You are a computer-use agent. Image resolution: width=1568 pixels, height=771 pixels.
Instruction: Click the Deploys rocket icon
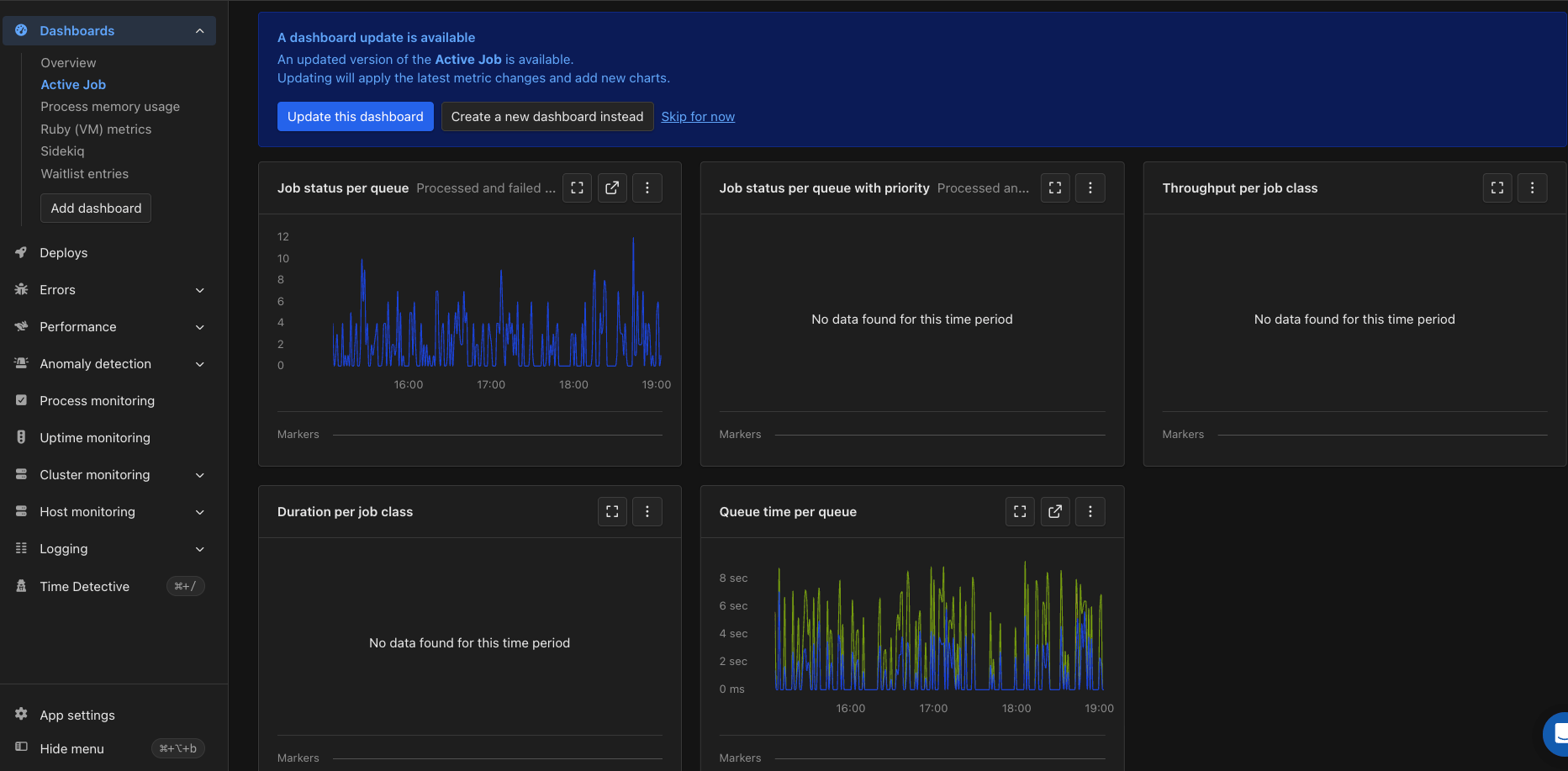click(21, 252)
